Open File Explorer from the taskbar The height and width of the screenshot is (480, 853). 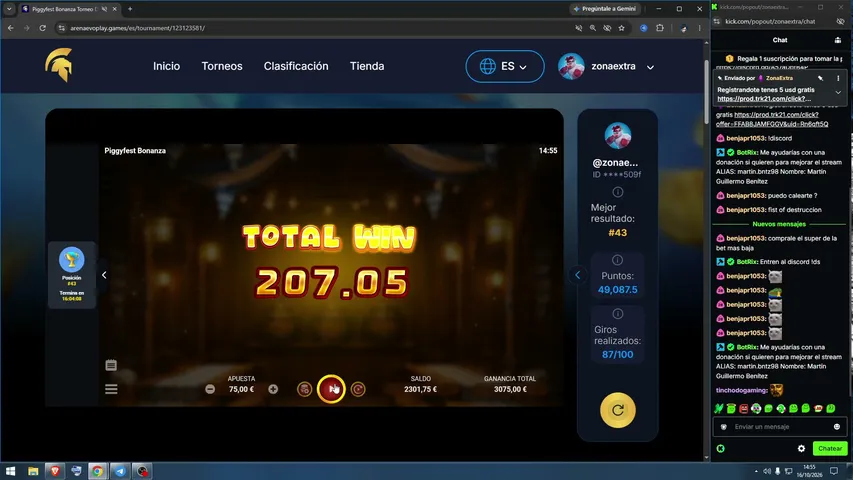[33, 471]
